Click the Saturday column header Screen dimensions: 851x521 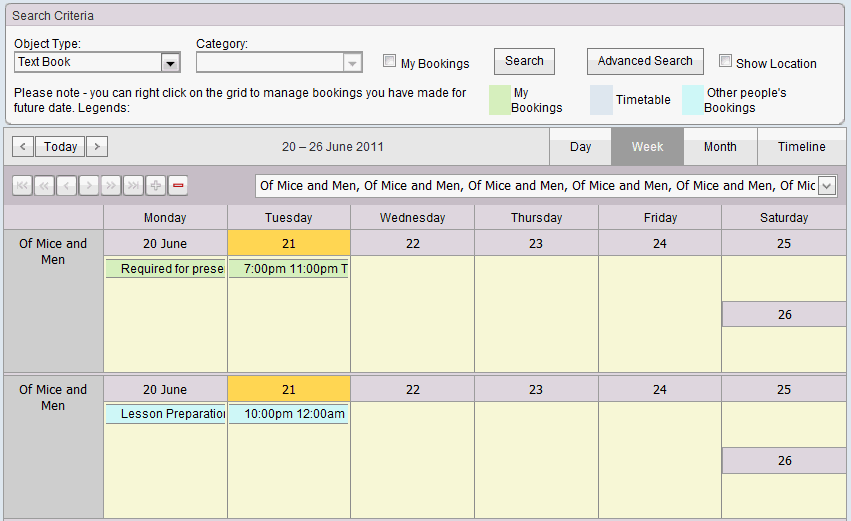tap(784, 218)
